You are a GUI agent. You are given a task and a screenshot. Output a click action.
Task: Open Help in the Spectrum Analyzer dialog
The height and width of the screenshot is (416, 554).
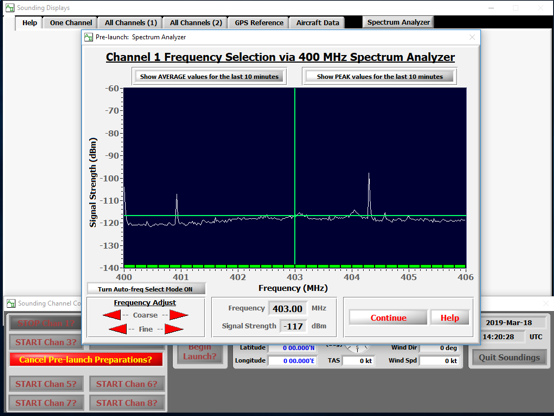tap(450, 317)
